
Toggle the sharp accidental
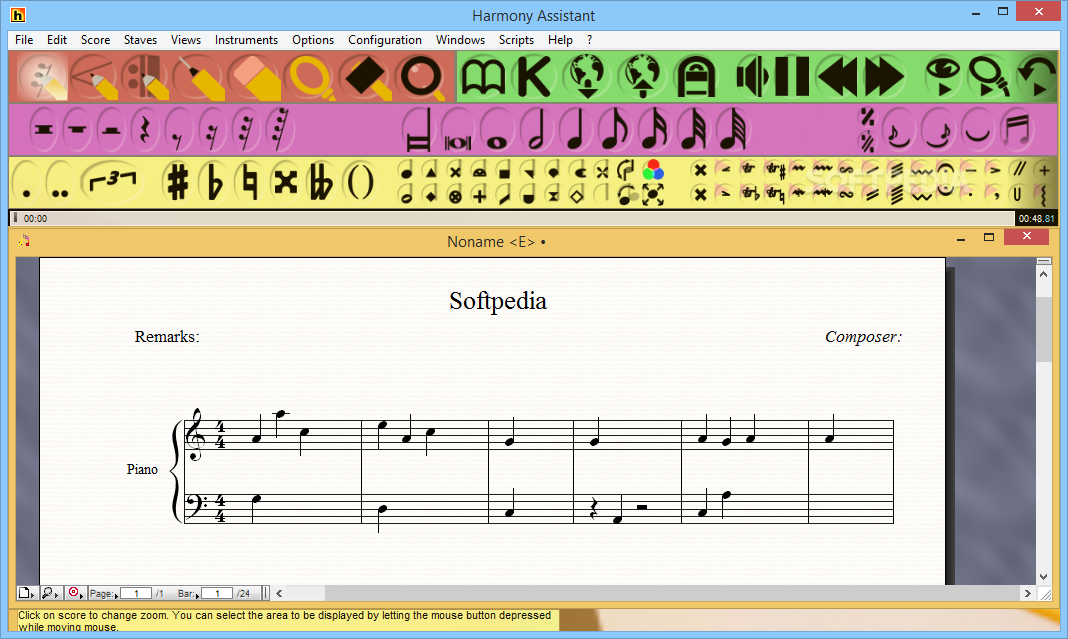[178, 183]
